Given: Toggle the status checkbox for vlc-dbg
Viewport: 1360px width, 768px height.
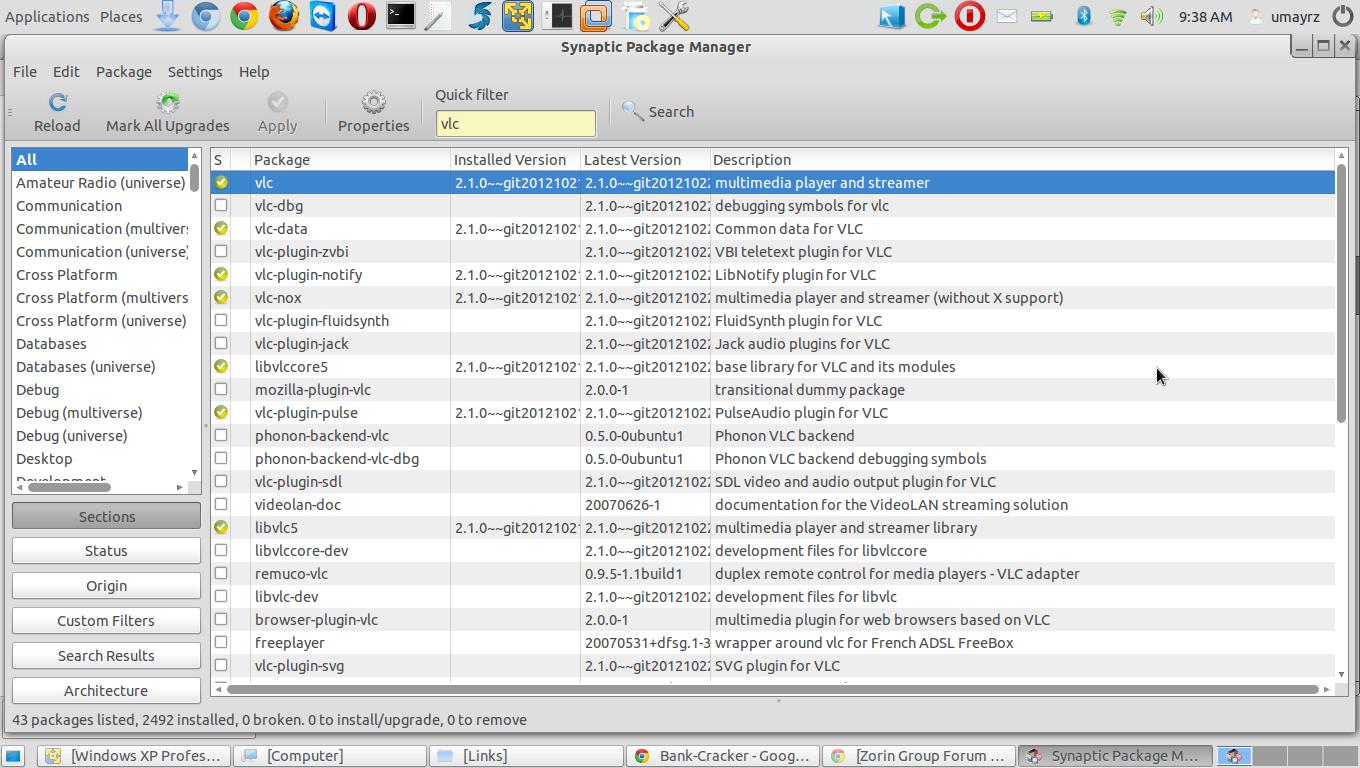Looking at the screenshot, I should [x=221, y=206].
